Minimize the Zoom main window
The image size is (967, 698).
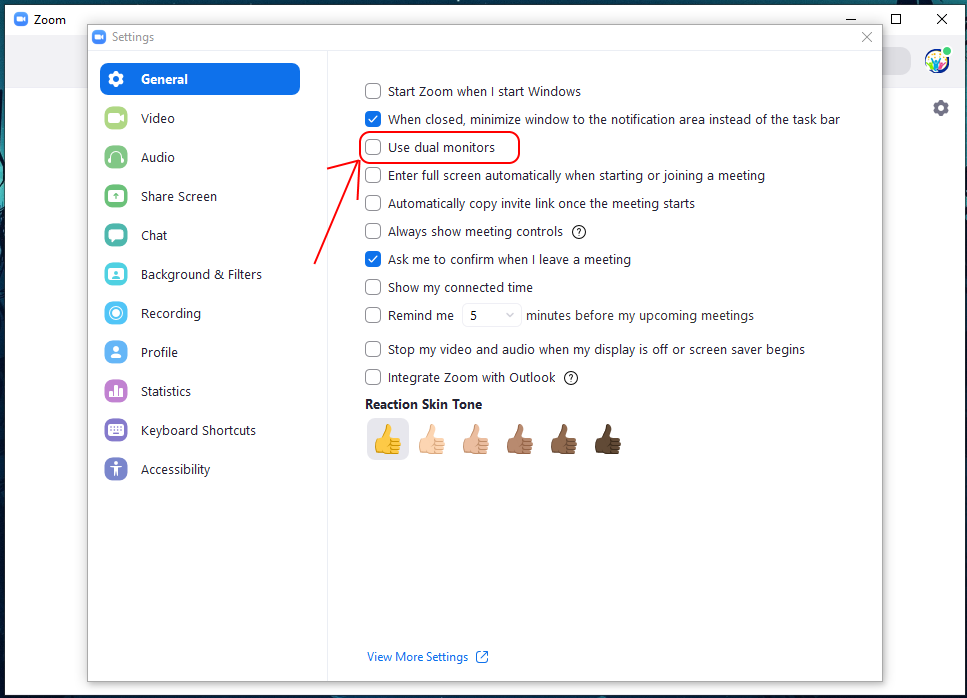click(851, 19)
